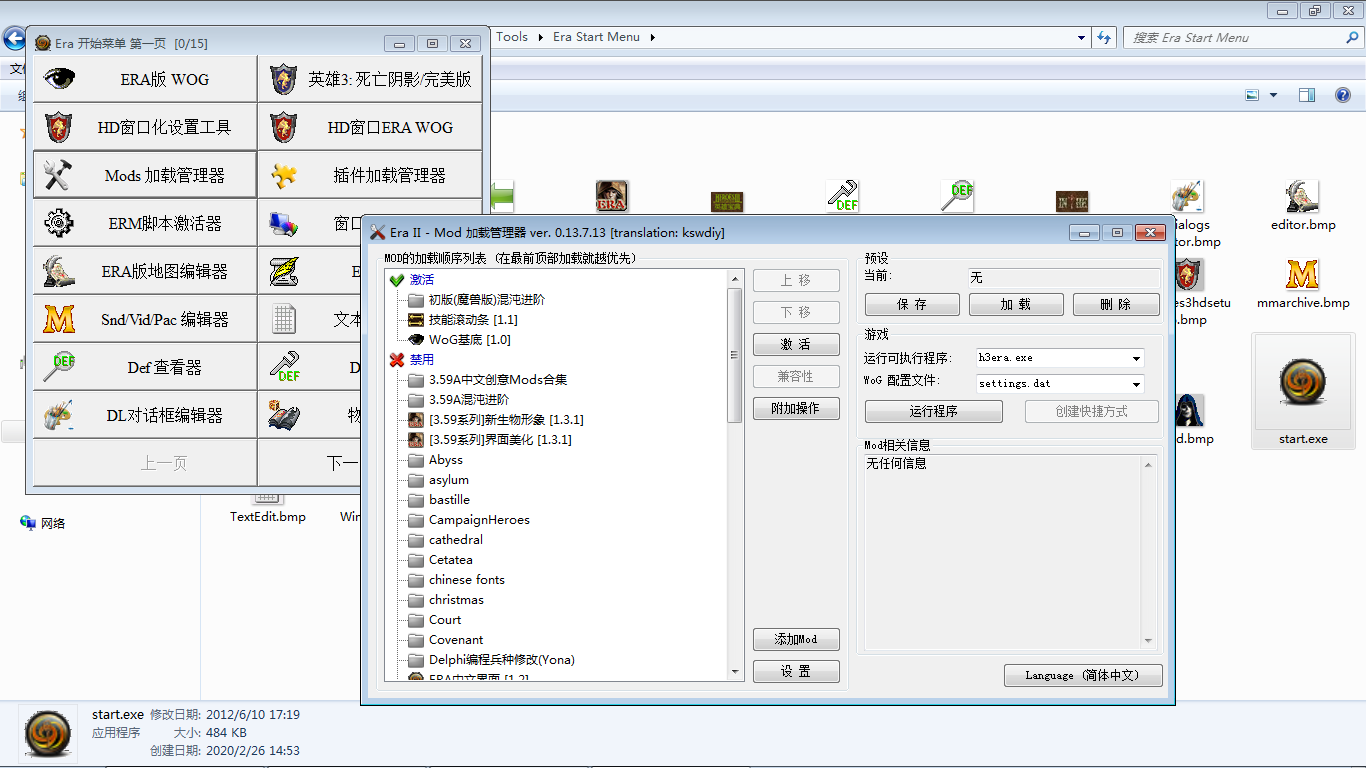This screenshot has width=1366, height=768.
Task: Refresh the Explorer address bar
Action: point(1104,37)
